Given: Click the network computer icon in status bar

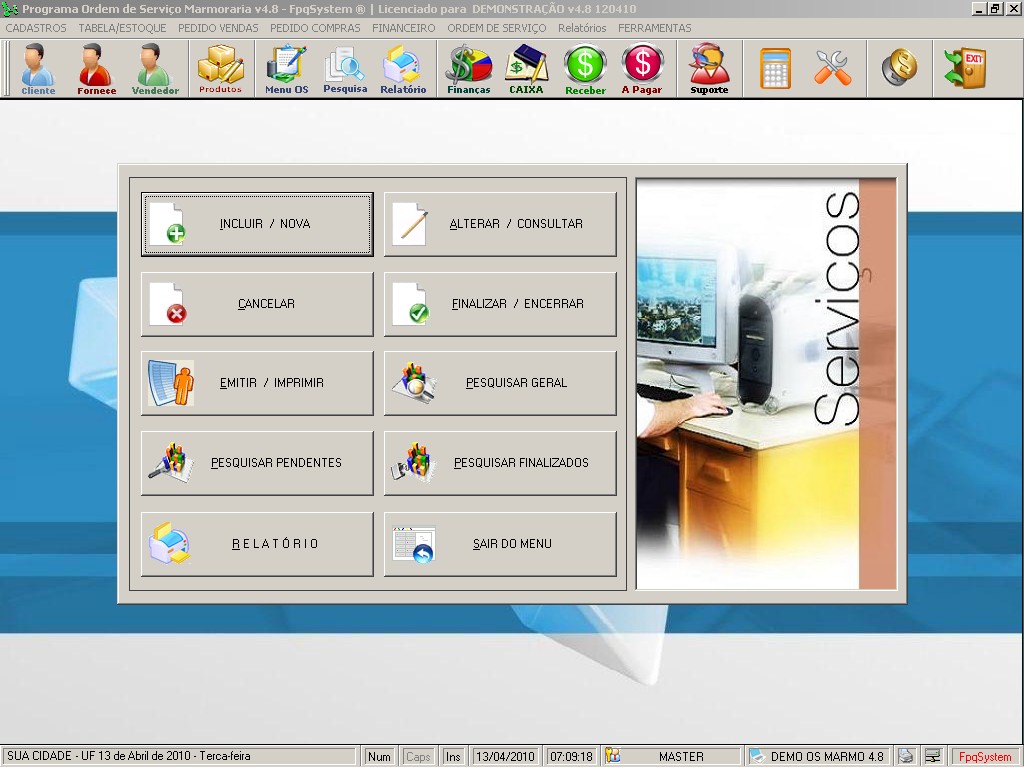Looking at the screenshot, I should pos(933,756).
